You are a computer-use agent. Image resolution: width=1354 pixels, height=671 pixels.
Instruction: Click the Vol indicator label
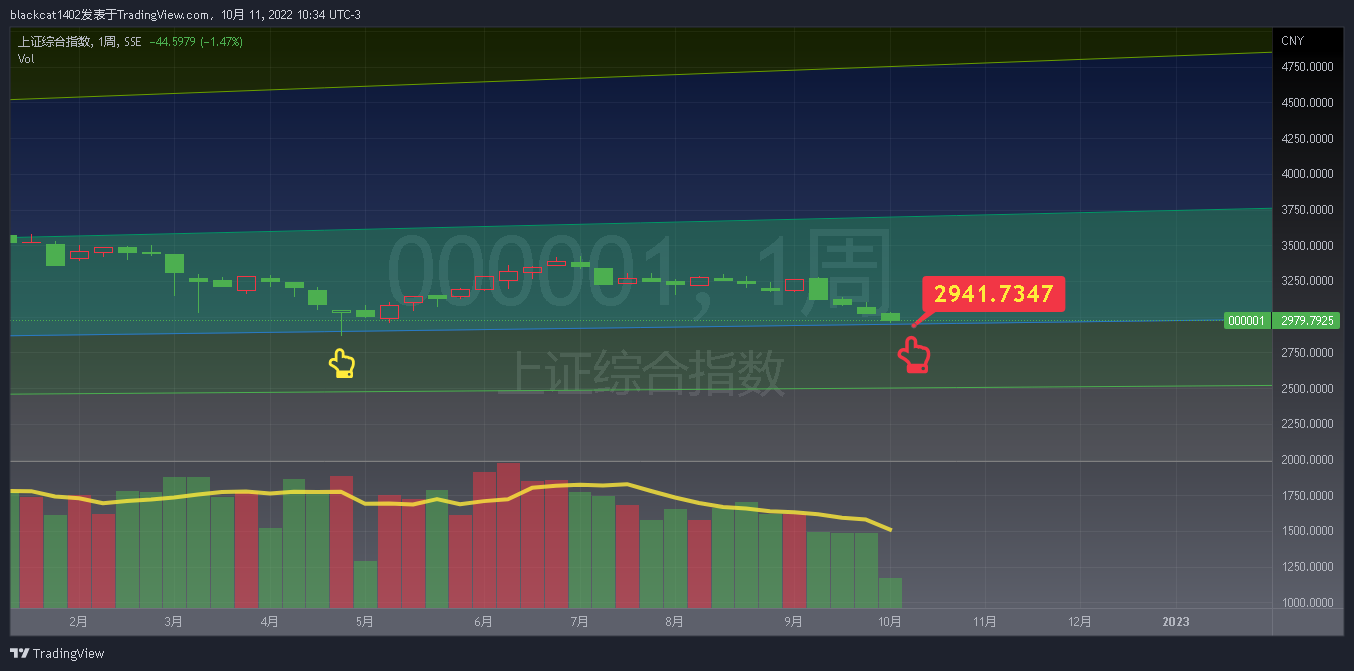tap(26, 59)
